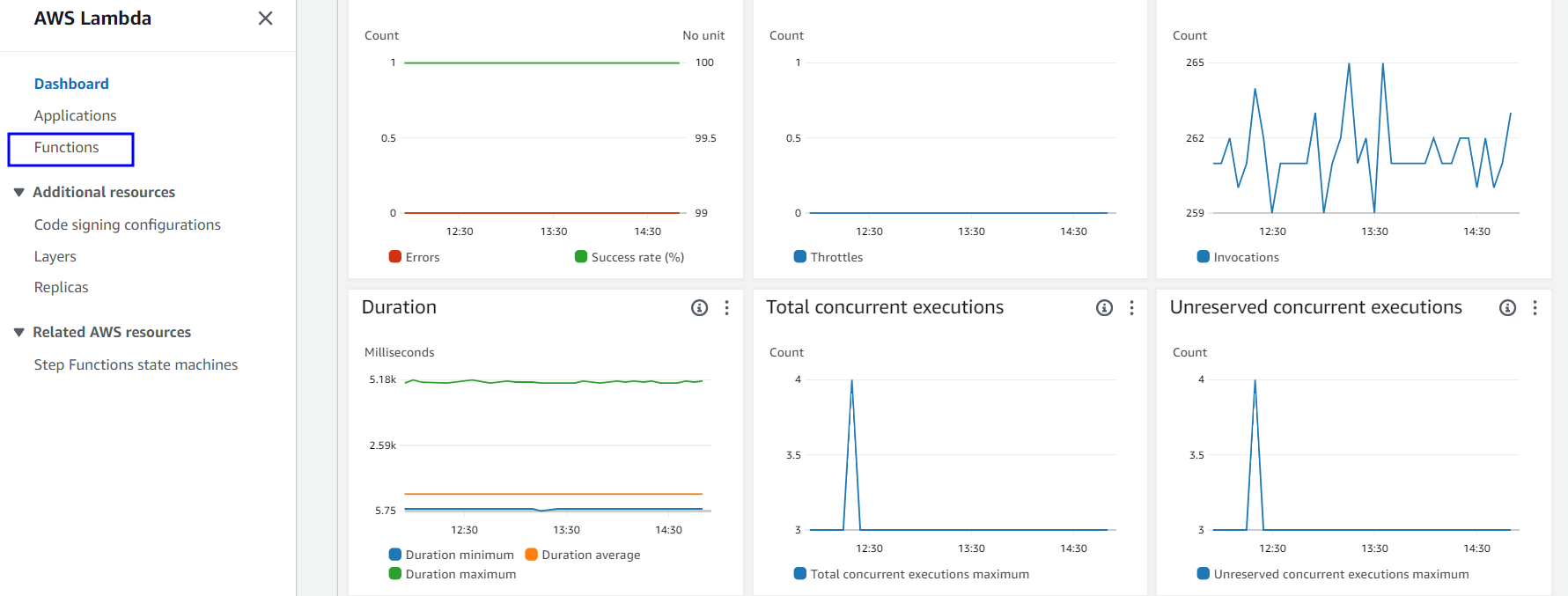The image size is (1568, 596).
Task: Go to Applications in sidebar
Action: pos(75,115)
